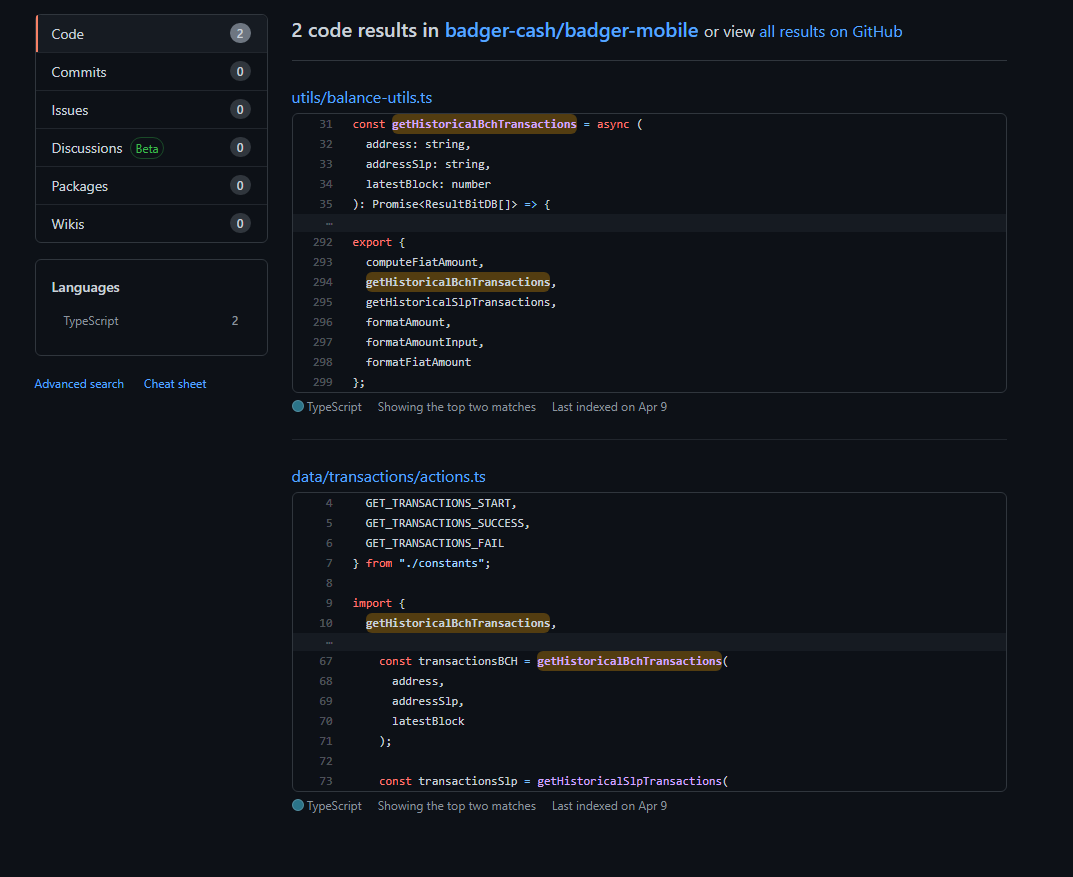Open the utils/balance-utils.ts file
The height and width of the screenshot is (877, 1073).
362,98
